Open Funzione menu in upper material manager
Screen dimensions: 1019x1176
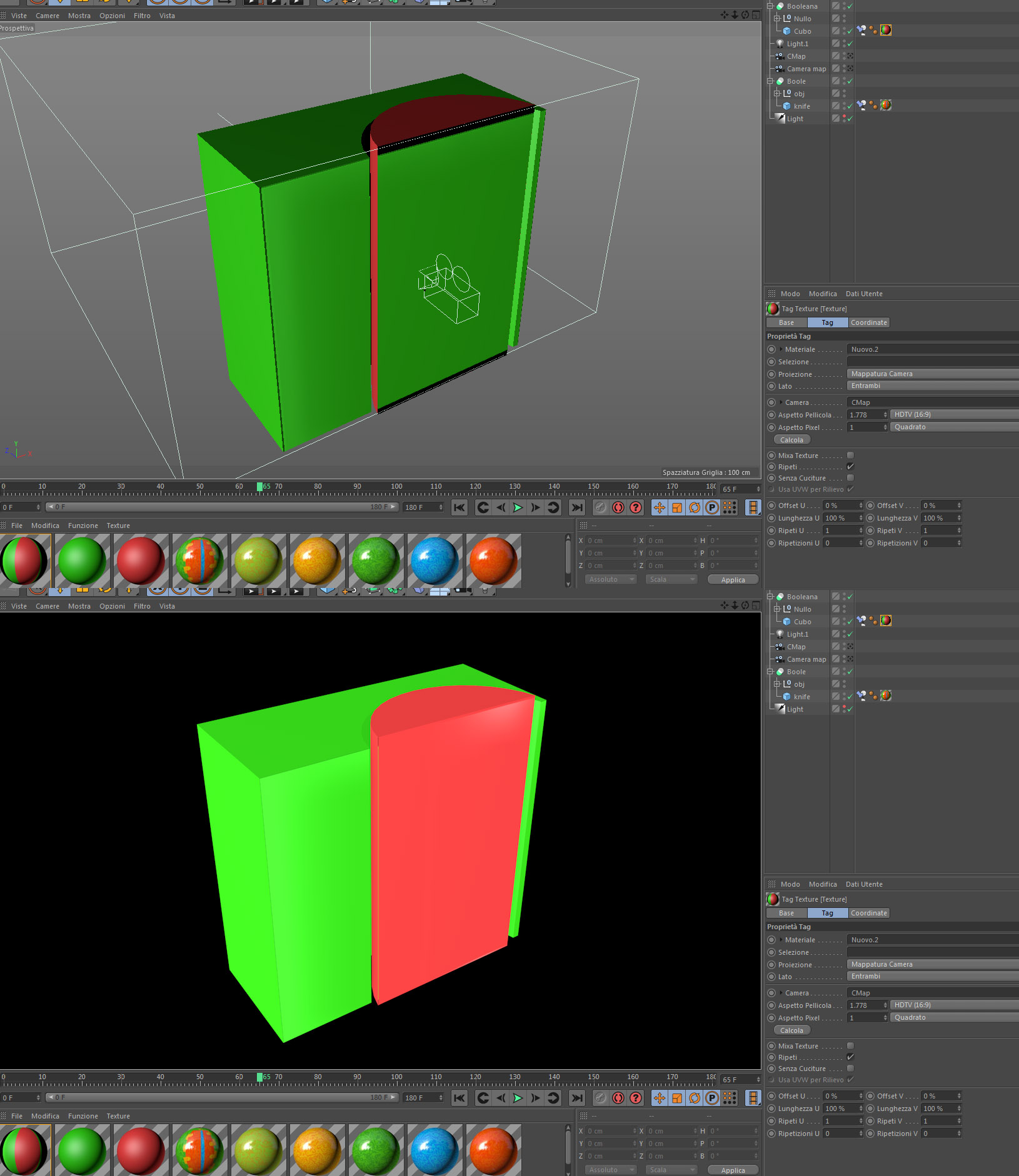(83, 526)
